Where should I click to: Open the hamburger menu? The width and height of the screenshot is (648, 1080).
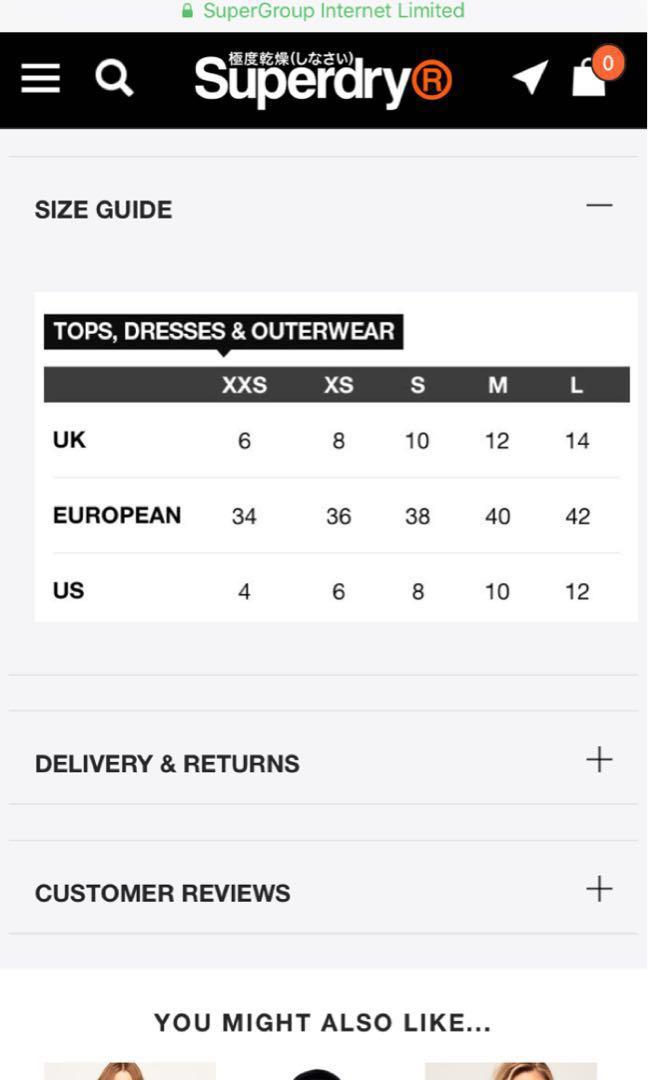41,78
